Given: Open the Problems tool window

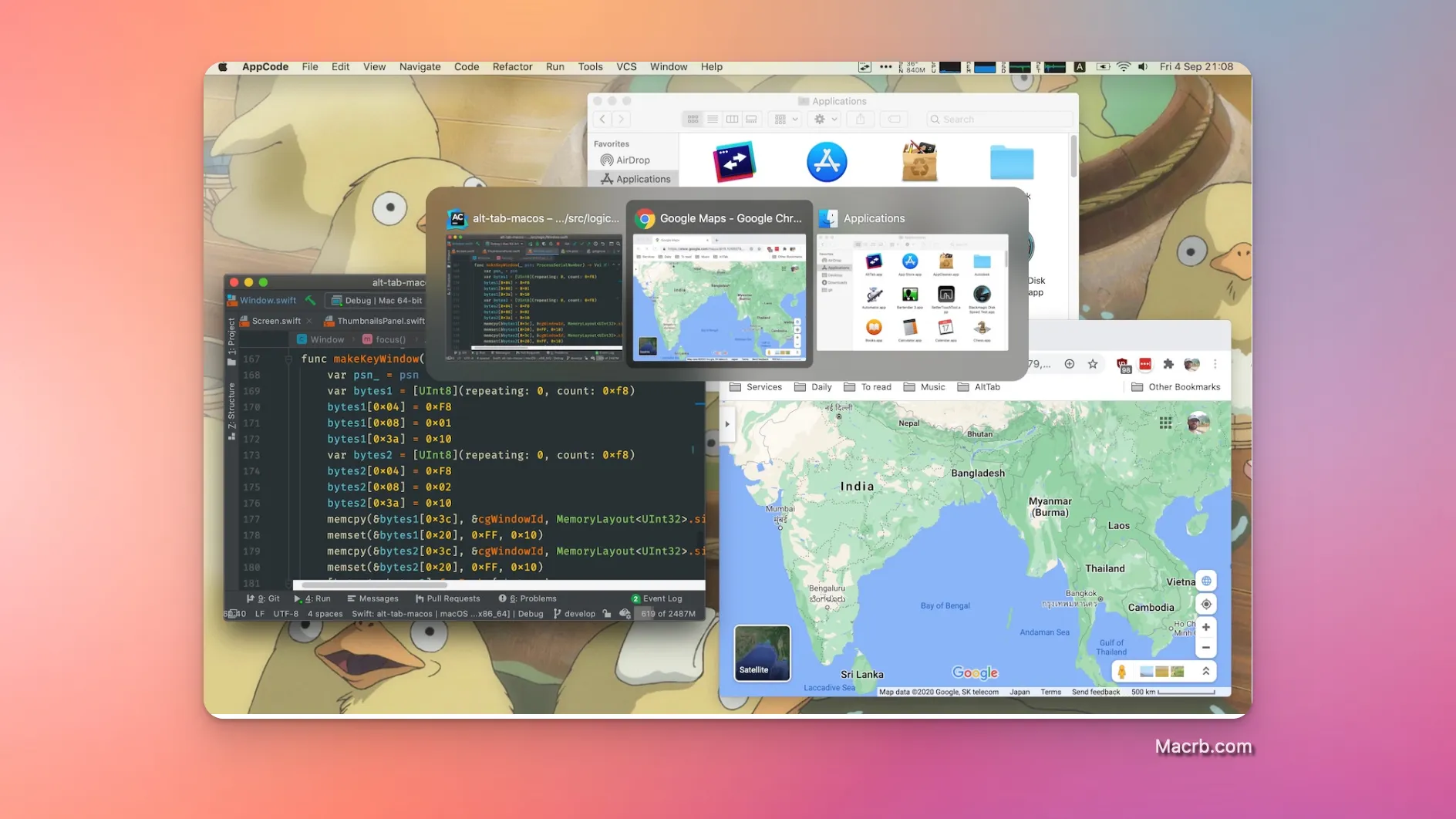Looking at the screenshot, I should [x=527, y=598].
